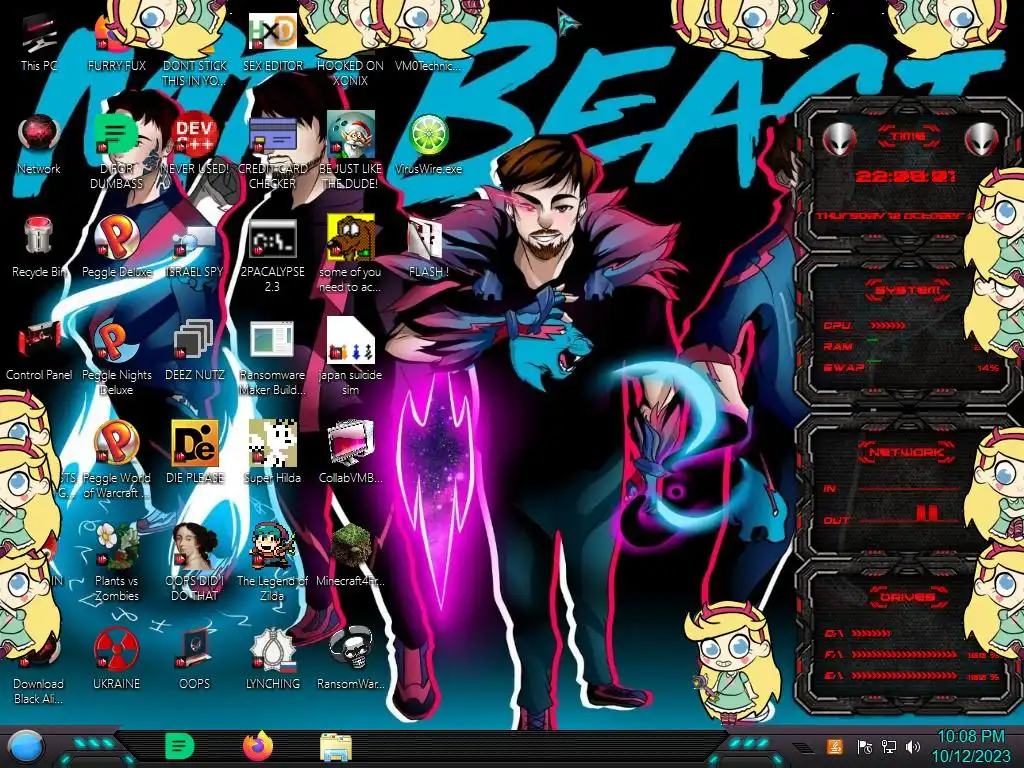The width and height of the screenshot is (1024, 768).
Task: Open the Network desktop icon
Action: tap(39, 145)
